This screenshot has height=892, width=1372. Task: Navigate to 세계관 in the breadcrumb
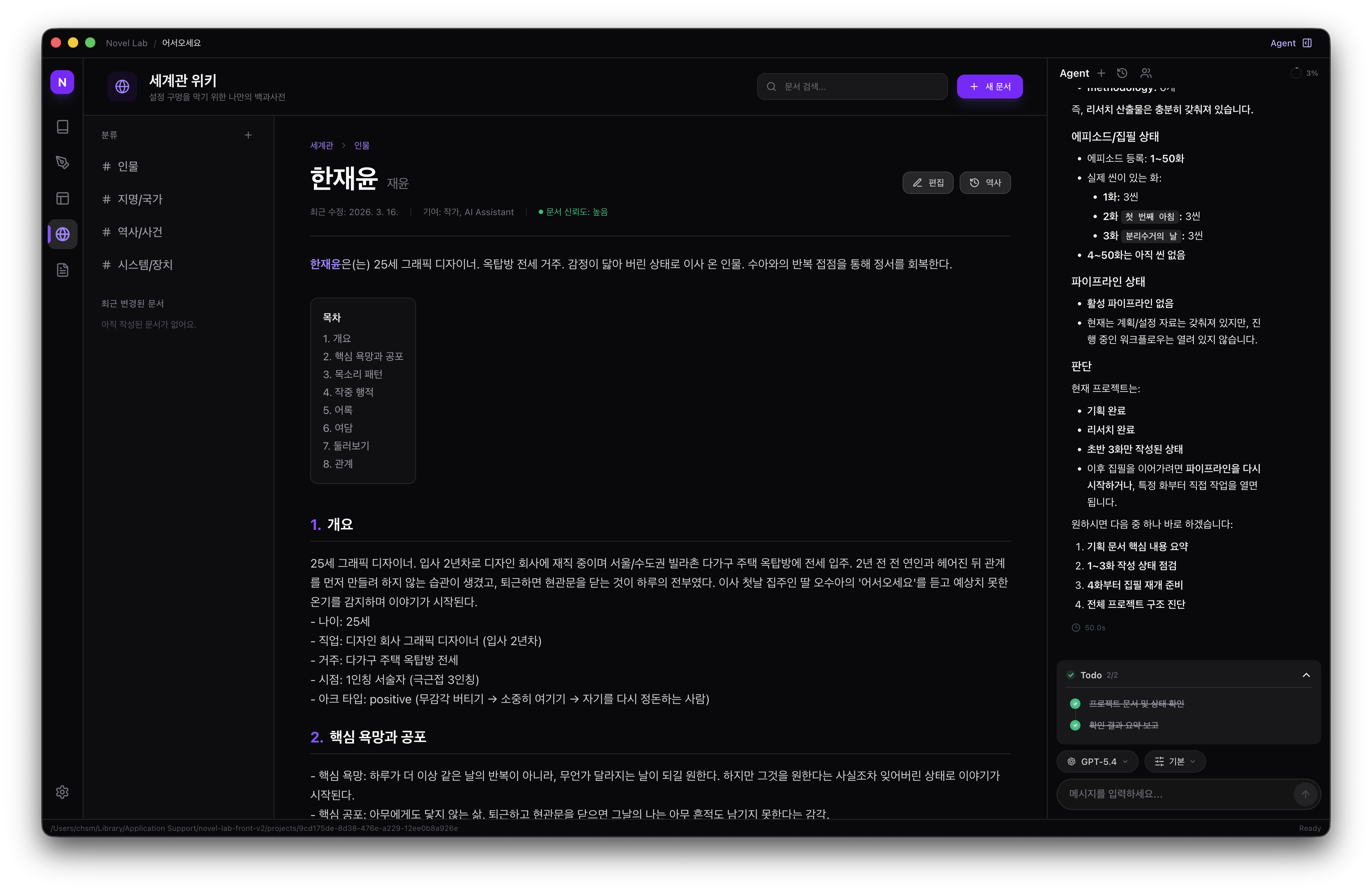322,145
